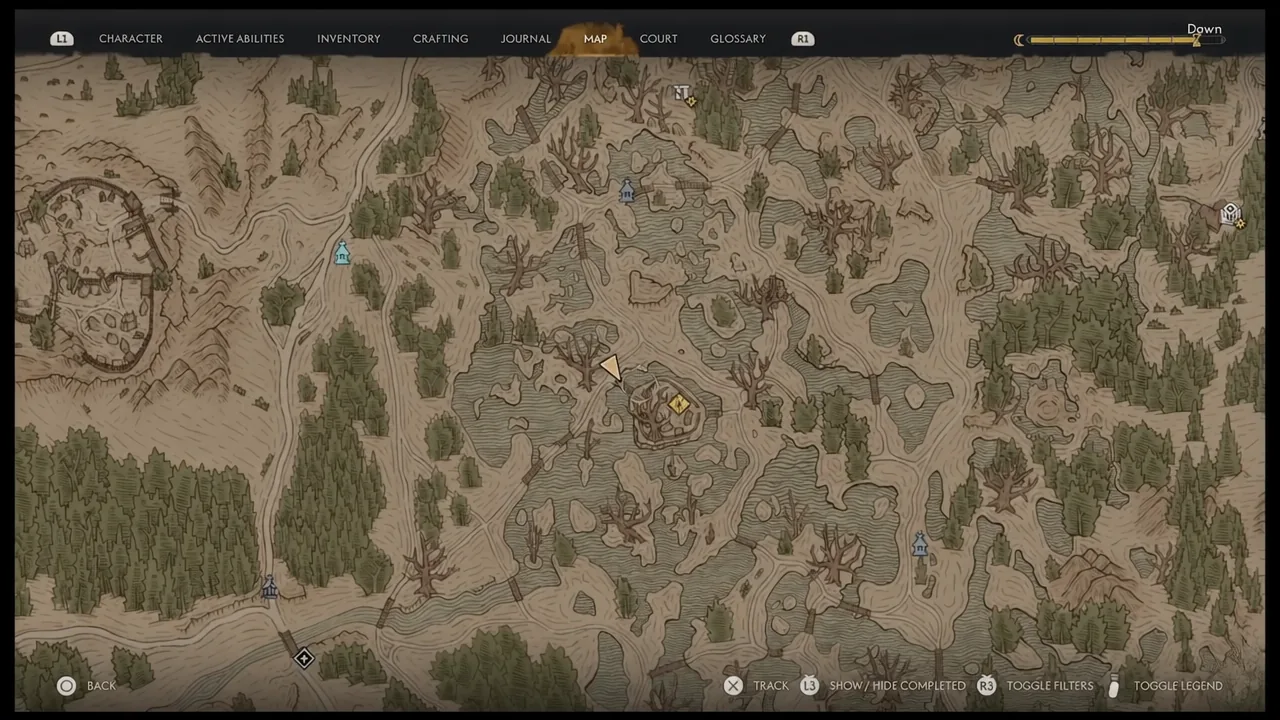Open the Glossary tab
The height and width of the screenshot is (720, 1280).
pyautogui.click(x=738, y=39)
